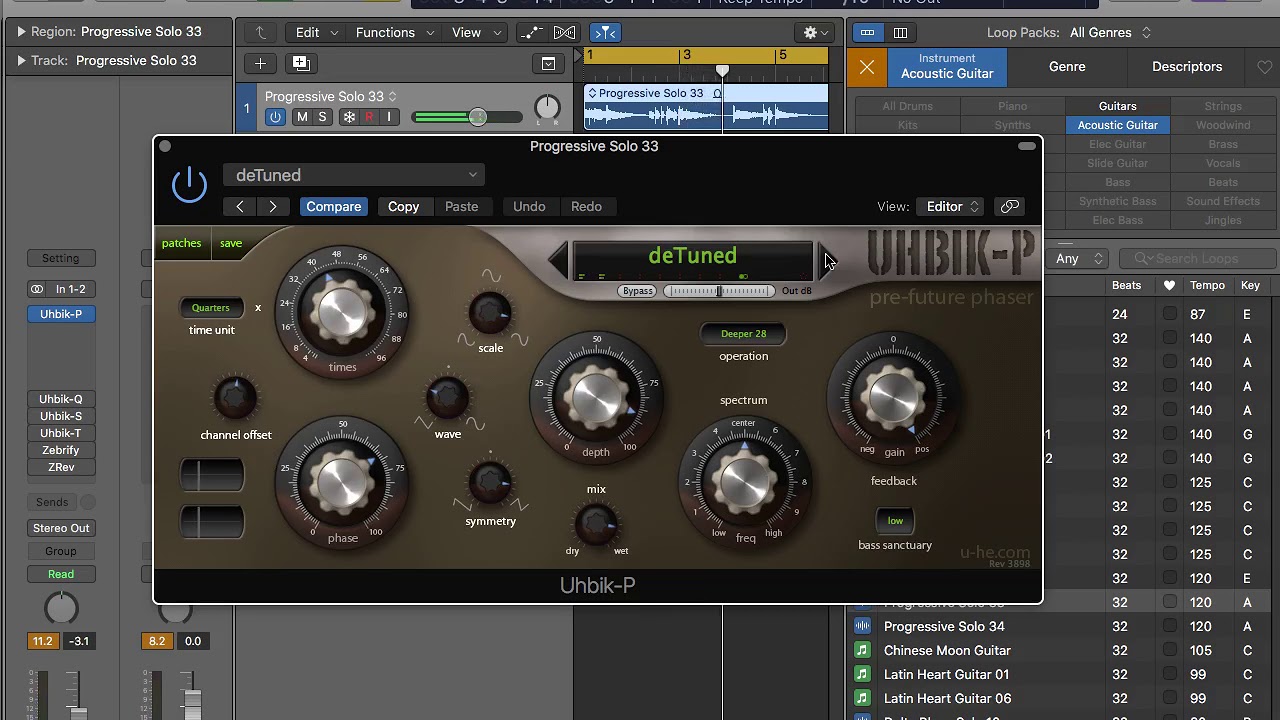Switch to the Genre tab
The image size is (1280, 720).
[x=1067, y=67]
